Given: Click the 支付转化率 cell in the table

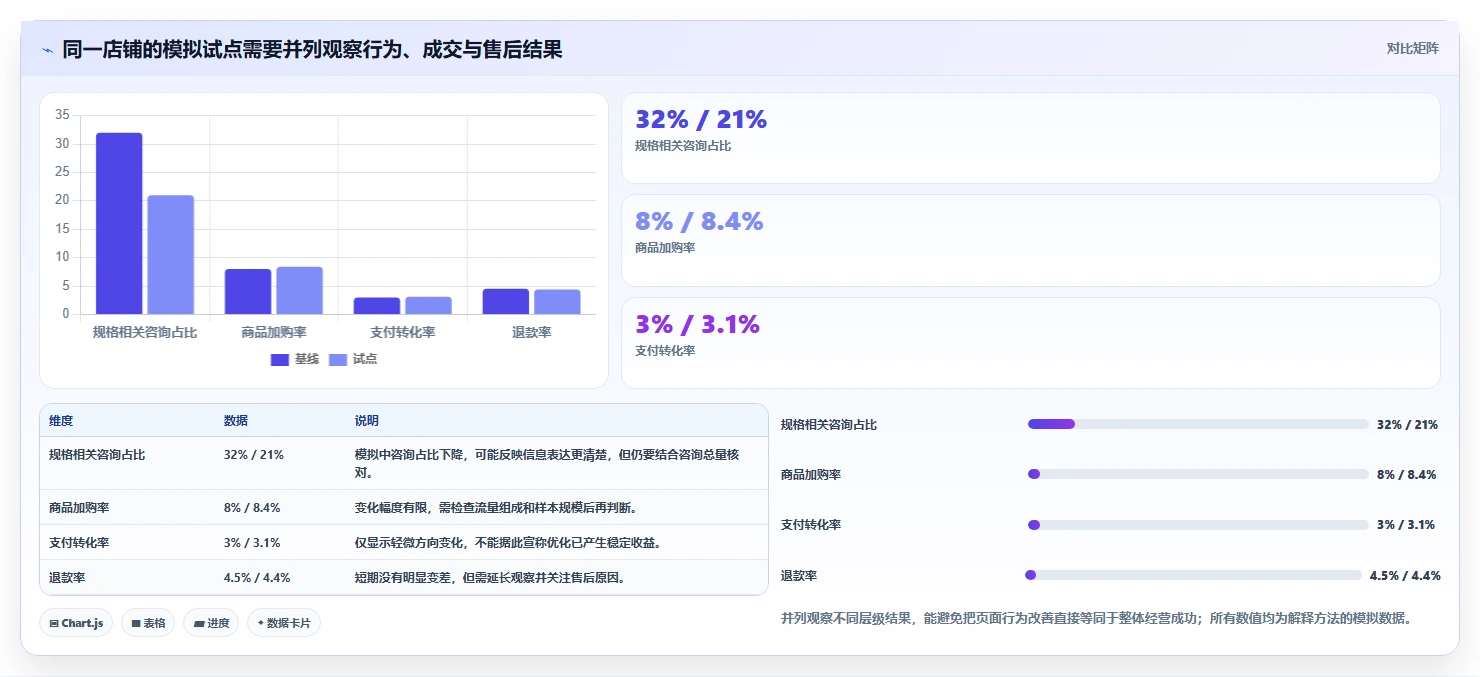Looking at the screenshot, I should pos(79,543).
